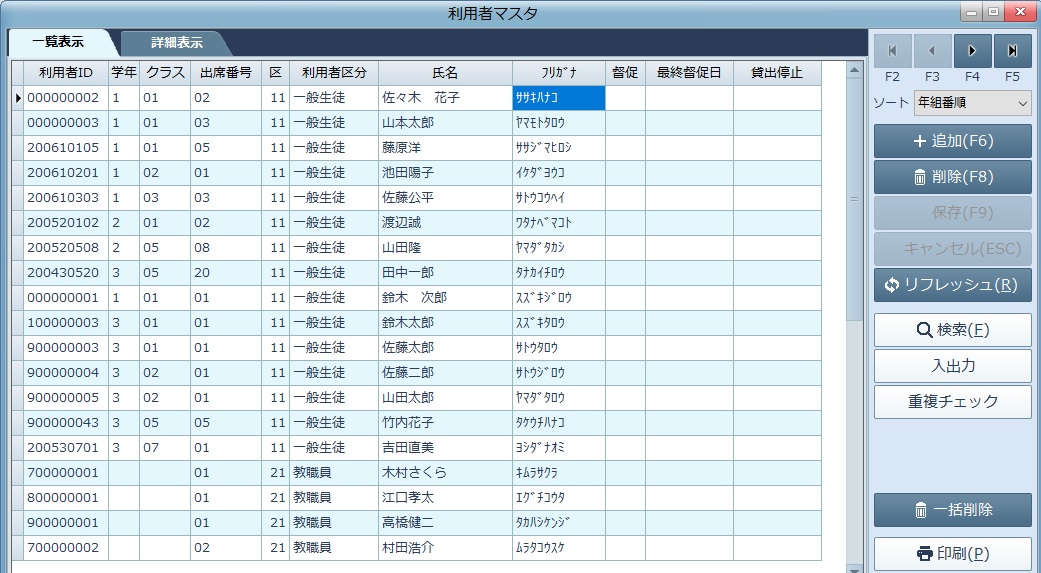Select the name 池田陽子
This screenshot has width=1041, height=573.
coord(445,173)
